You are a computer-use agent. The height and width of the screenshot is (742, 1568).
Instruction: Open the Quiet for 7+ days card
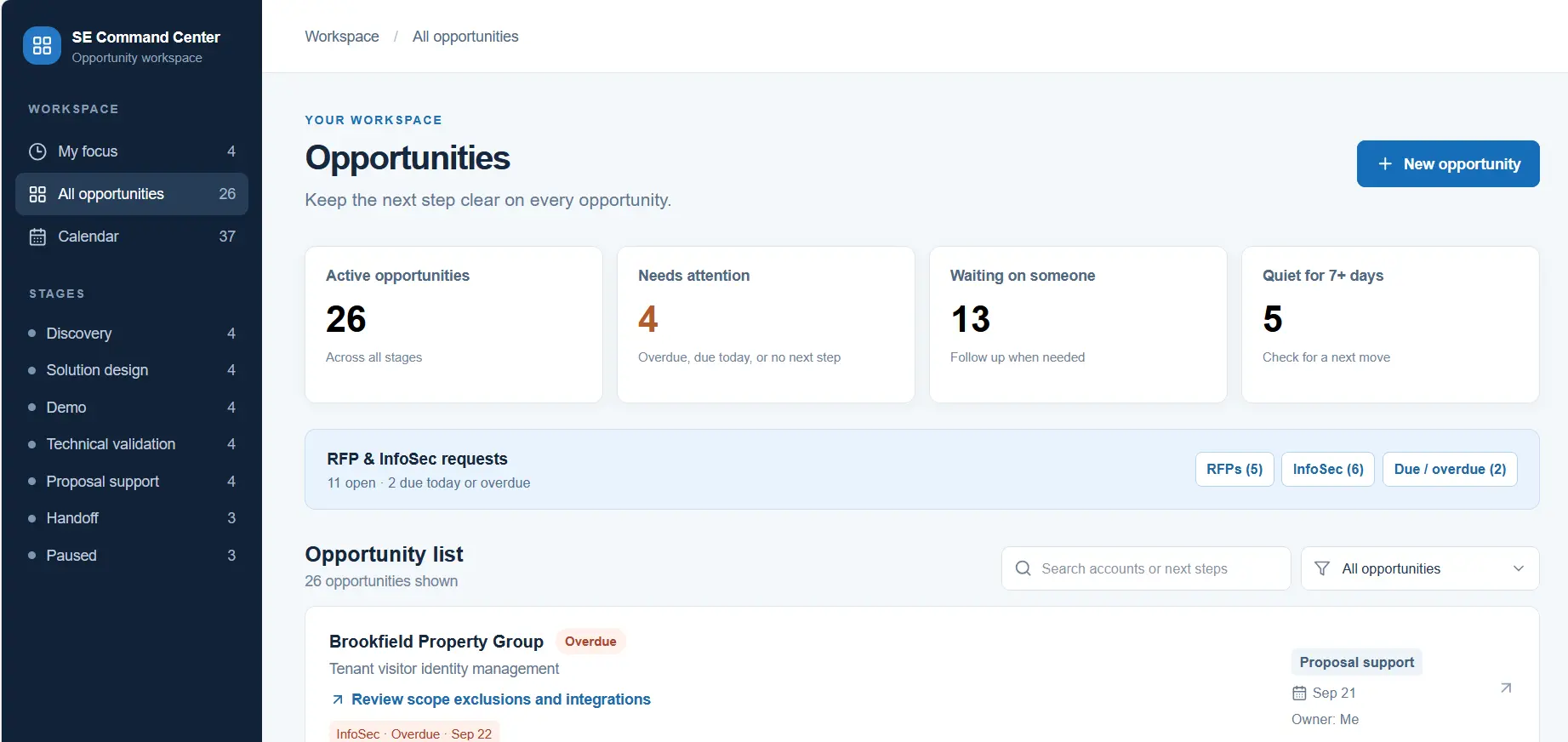[x=1390, y=324]
